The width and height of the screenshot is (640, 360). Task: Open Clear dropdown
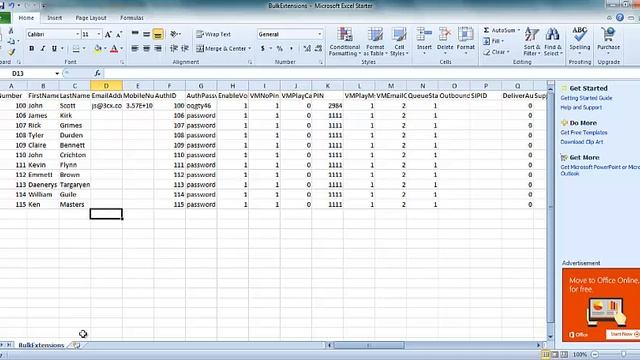click(496, 52)
